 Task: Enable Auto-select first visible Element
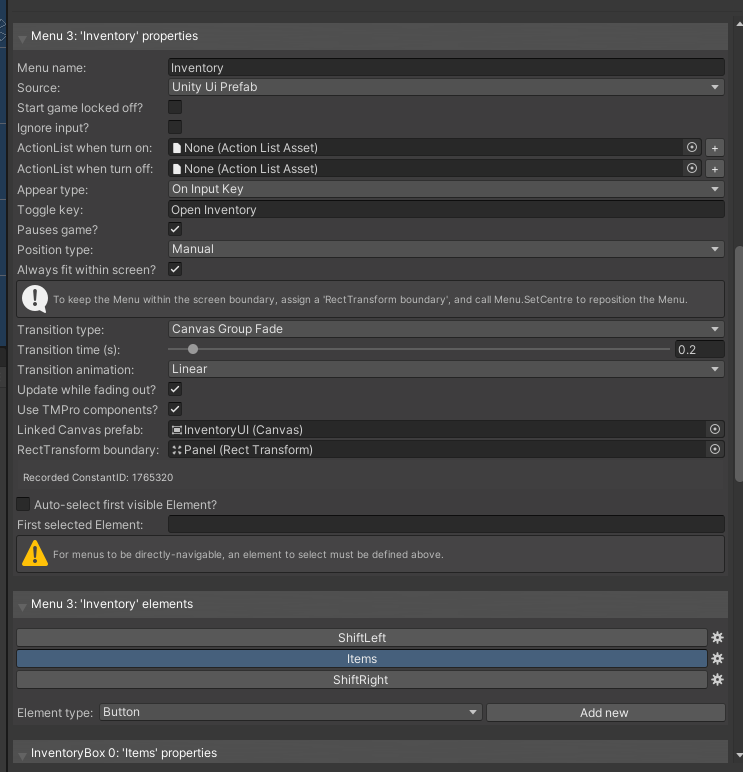(x=23, y=504)
